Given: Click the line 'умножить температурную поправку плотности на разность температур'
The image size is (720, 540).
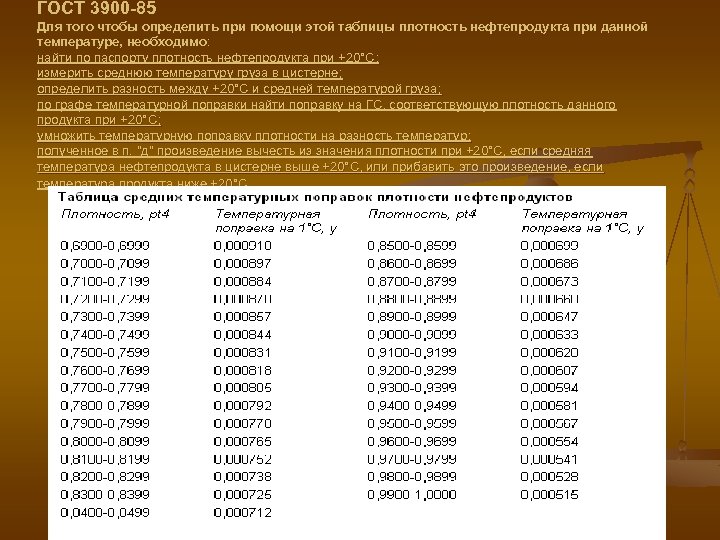Looking at the screenshot, I should coord(253,136).
